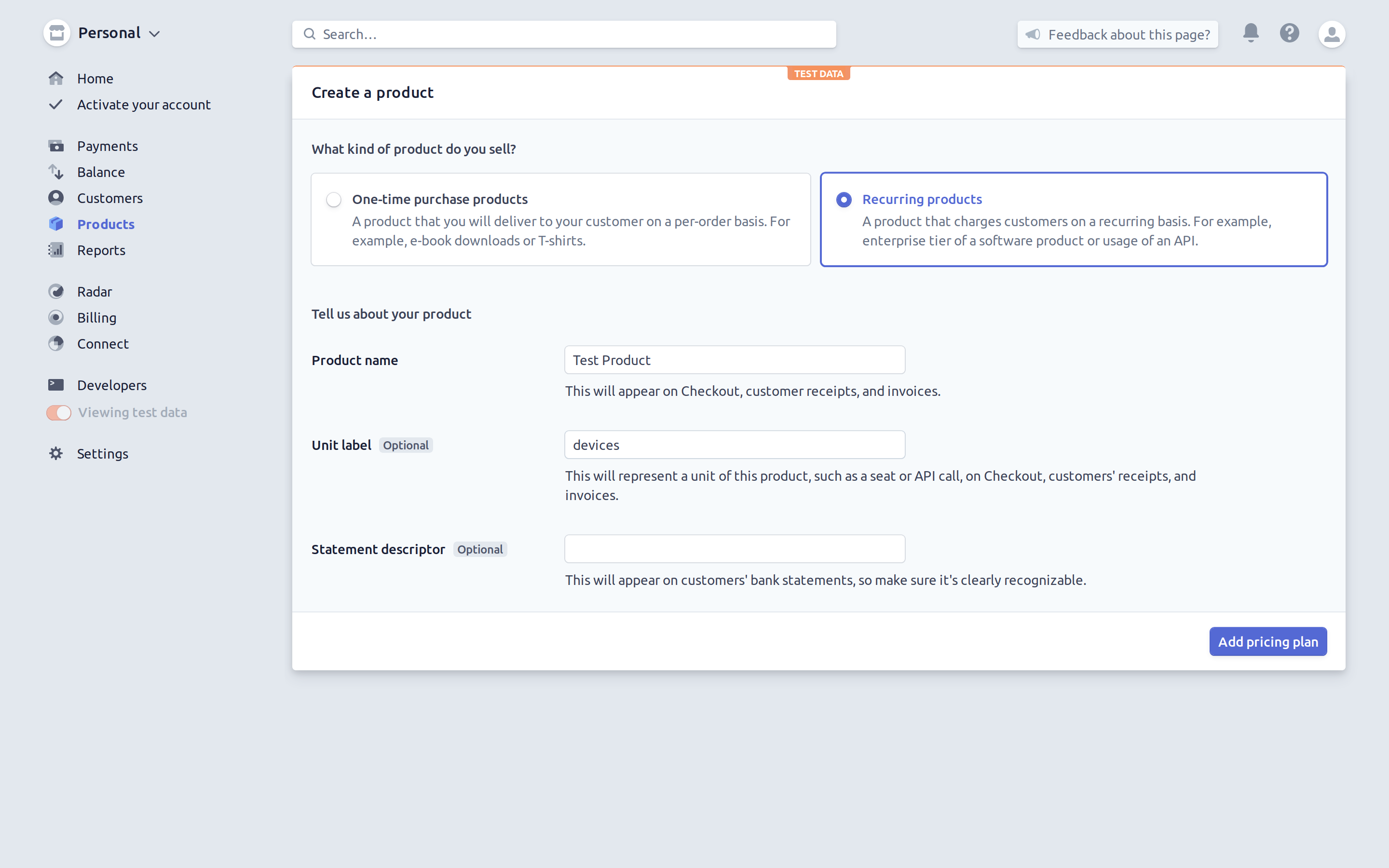Click the notifications bell icon
Screen dimensions: 1389x868
click(x=1251, y=33)
